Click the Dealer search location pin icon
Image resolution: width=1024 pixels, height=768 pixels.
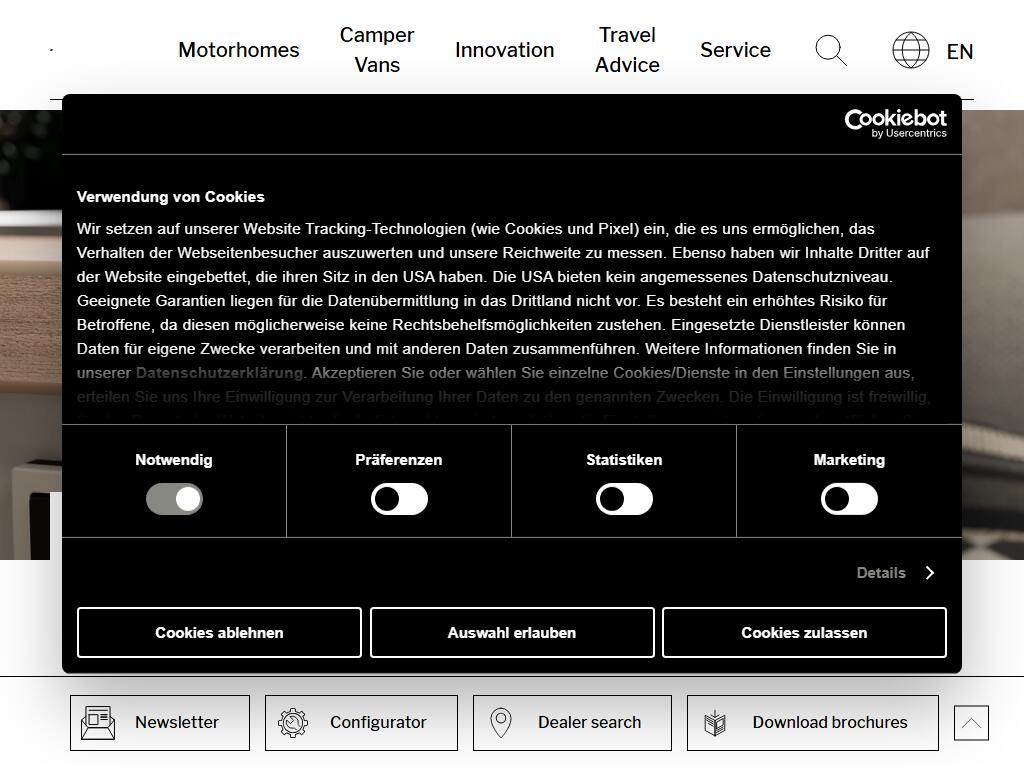(x=501, y=722)
